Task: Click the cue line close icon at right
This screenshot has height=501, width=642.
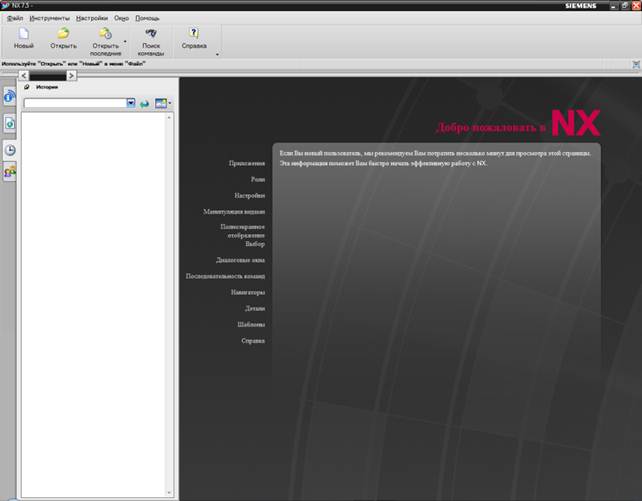Action: (x=636, y=64)
